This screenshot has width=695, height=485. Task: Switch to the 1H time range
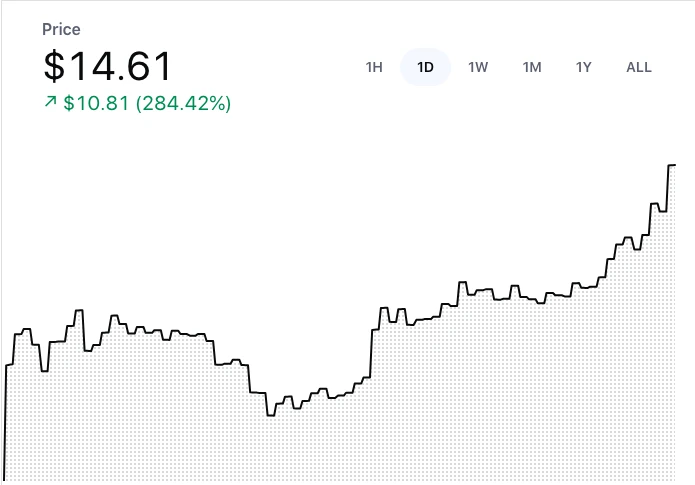[374, 67]
